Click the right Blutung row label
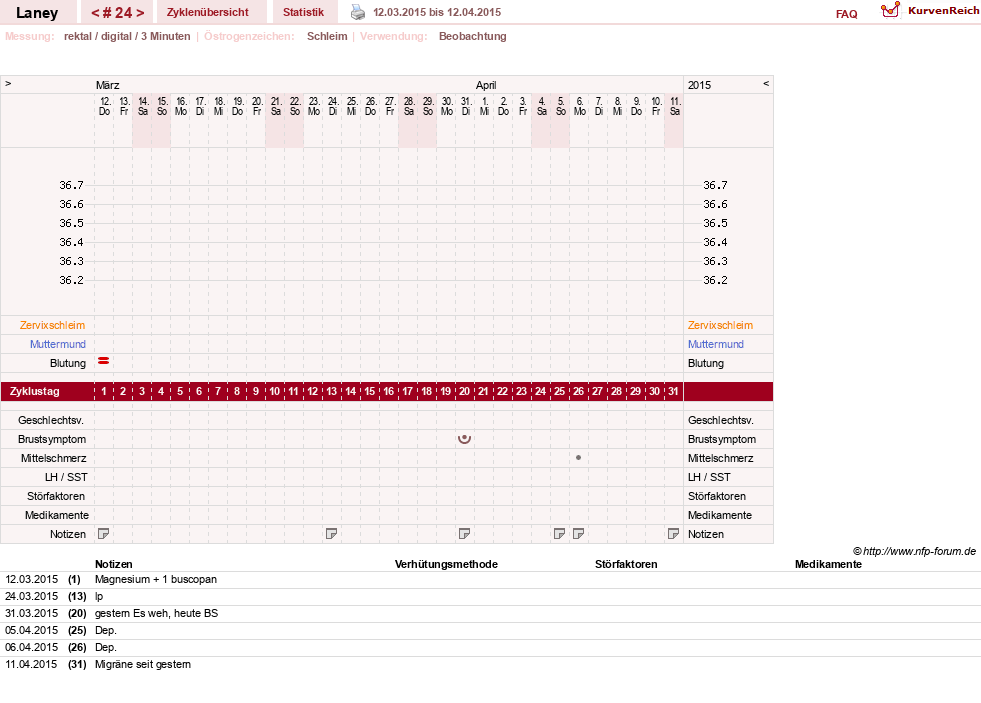The height and width of the screenshot is (703, 981). click(706, 363)
